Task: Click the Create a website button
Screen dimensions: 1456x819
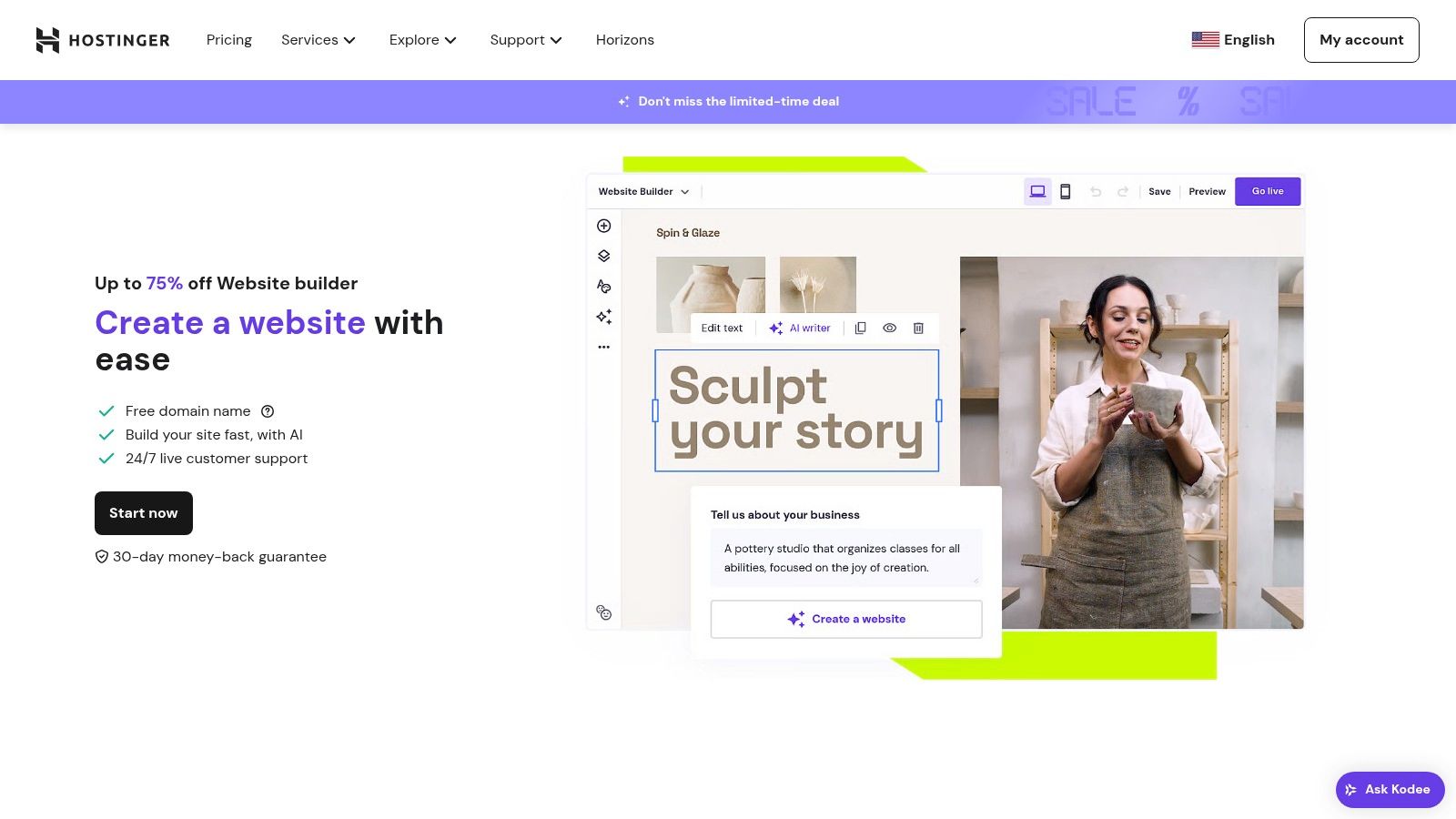Action: click(846, 619)
